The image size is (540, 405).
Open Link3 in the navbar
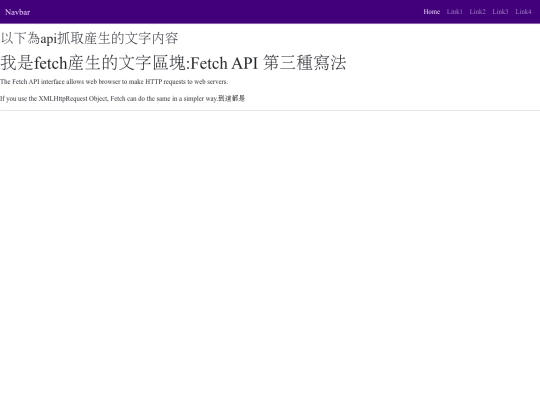point(500,12)
